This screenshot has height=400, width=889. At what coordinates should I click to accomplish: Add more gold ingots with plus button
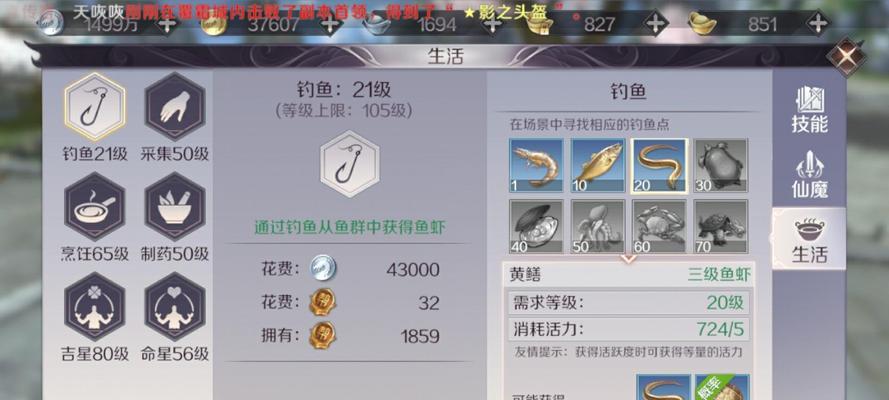pos(818,24)
